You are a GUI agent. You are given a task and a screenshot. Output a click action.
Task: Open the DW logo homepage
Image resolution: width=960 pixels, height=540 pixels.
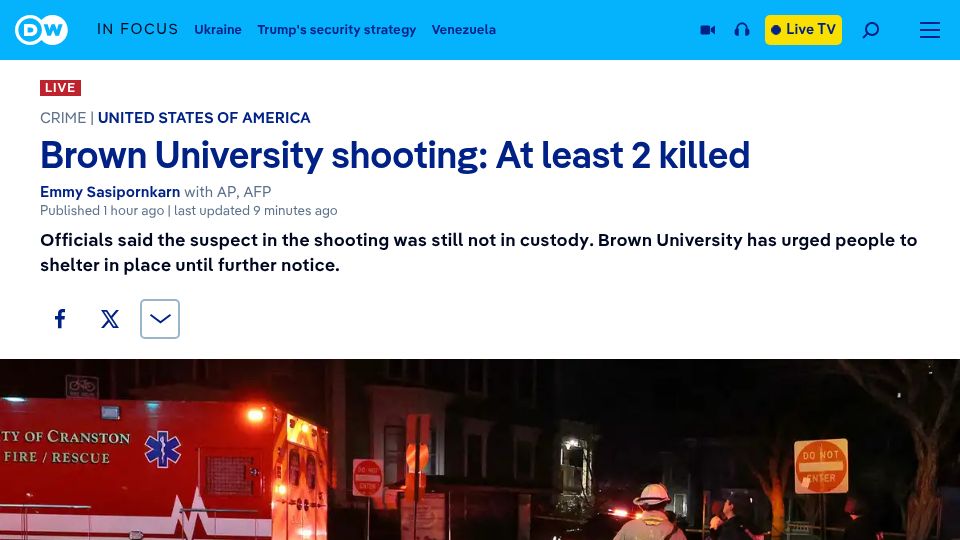click(41, 29)
